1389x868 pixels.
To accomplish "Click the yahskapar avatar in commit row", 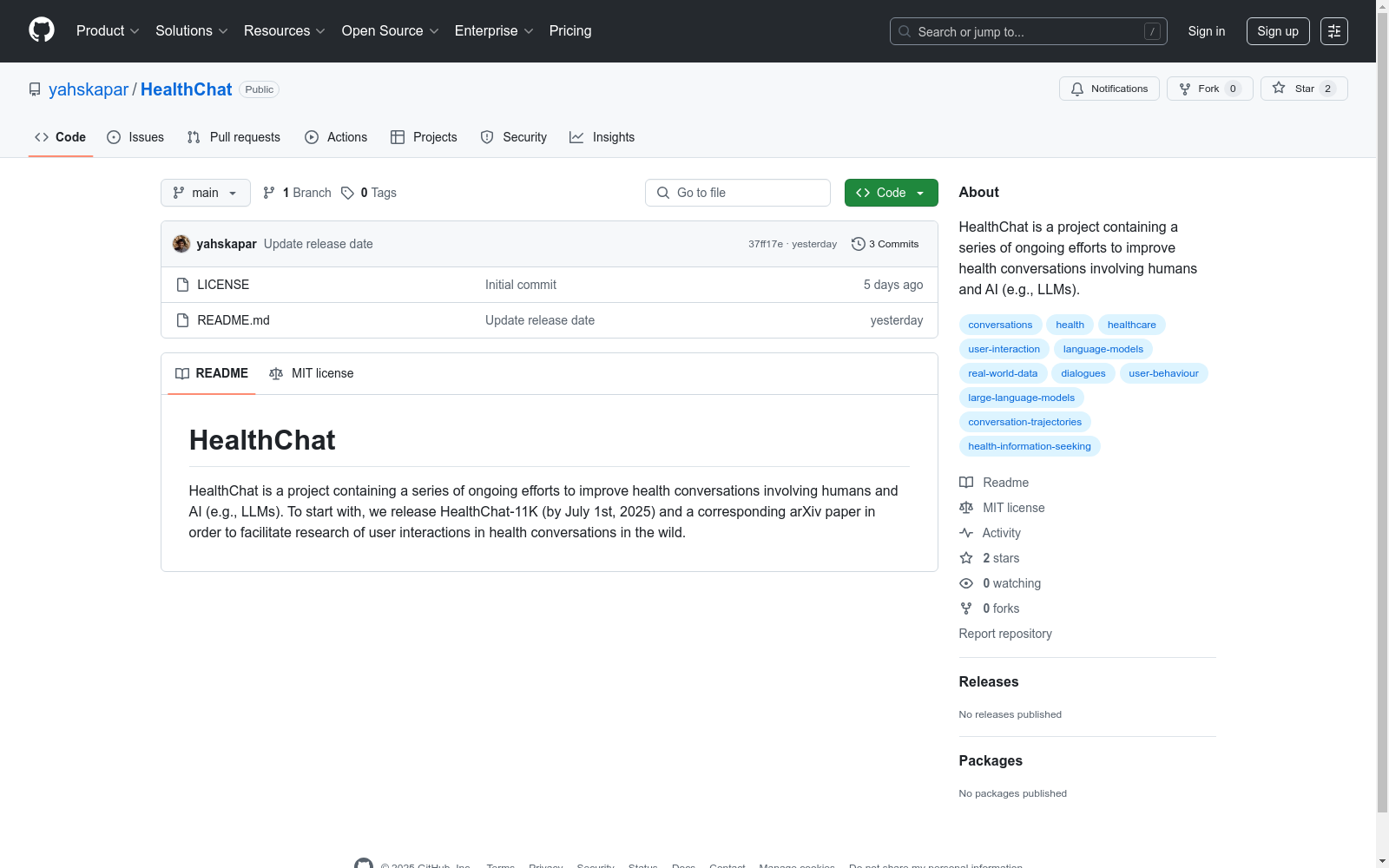I will pos(181,244).
